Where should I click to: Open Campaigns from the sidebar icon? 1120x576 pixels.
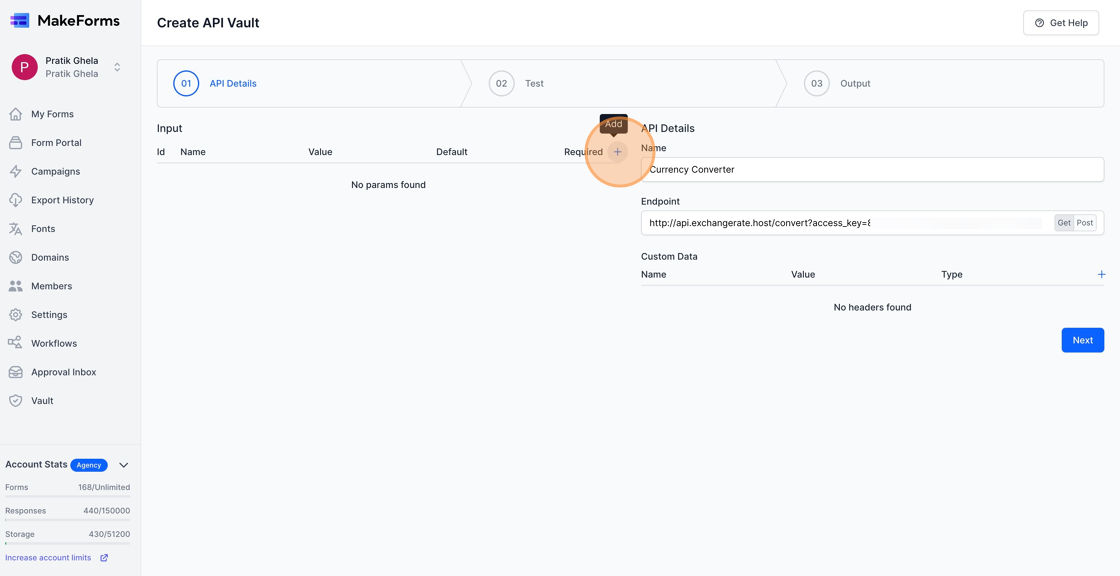(14, 171)
